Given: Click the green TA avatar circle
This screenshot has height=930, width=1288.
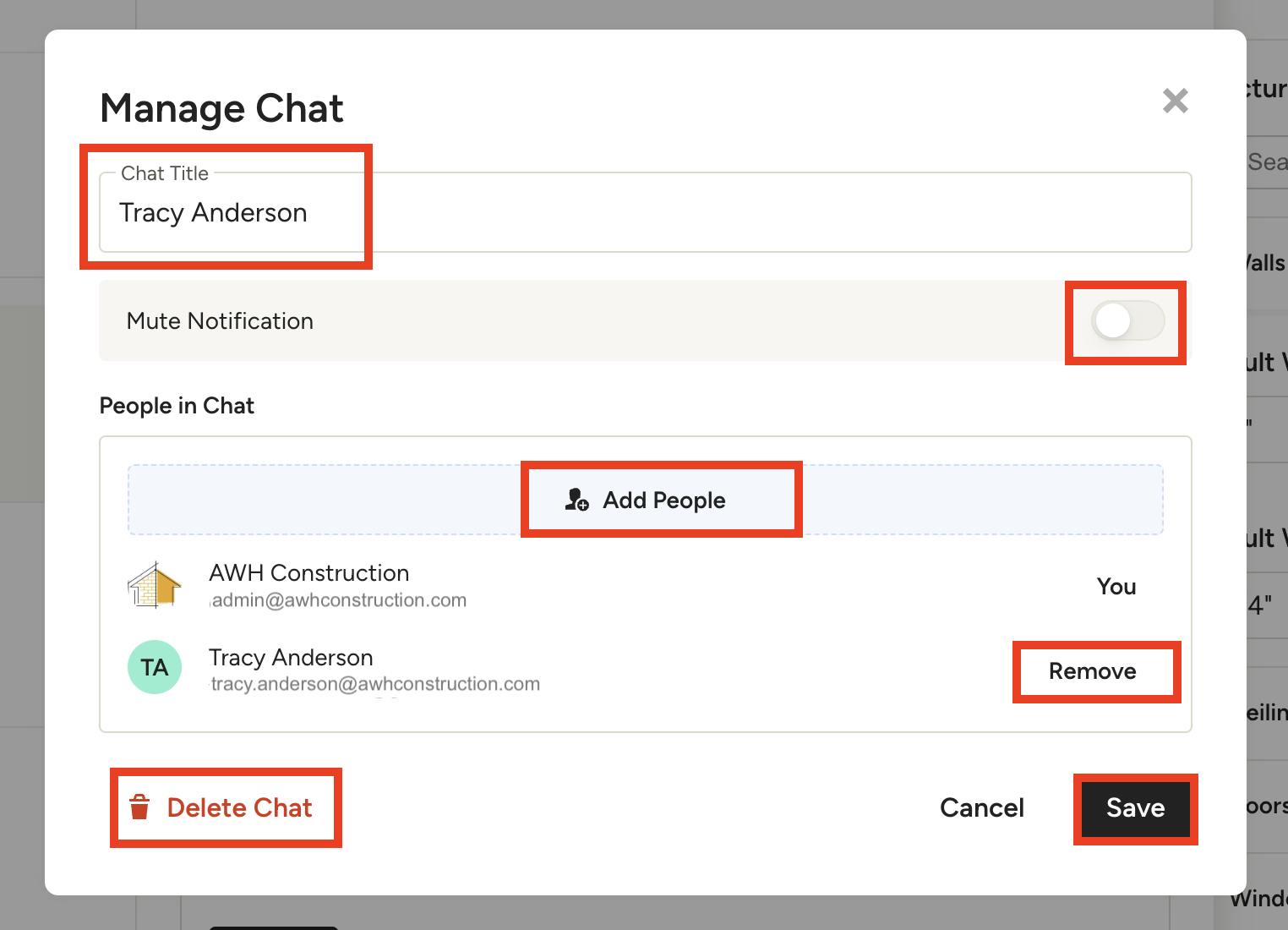Looking at the screenshot, I should 155,668.
